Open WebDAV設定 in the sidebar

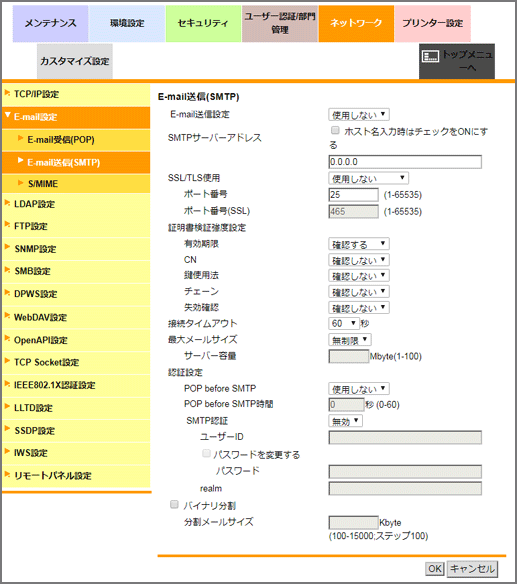[x=76, y=317]
